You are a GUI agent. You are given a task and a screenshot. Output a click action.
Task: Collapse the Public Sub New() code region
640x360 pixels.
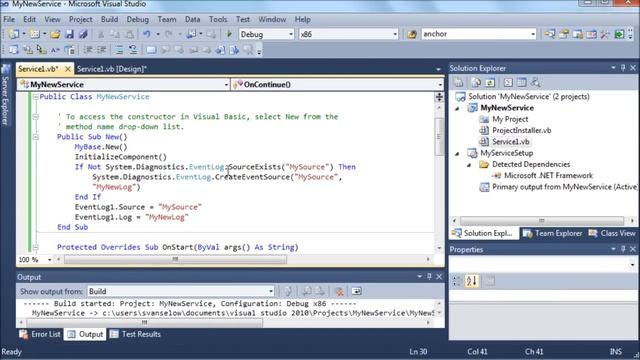click(36, 137)
